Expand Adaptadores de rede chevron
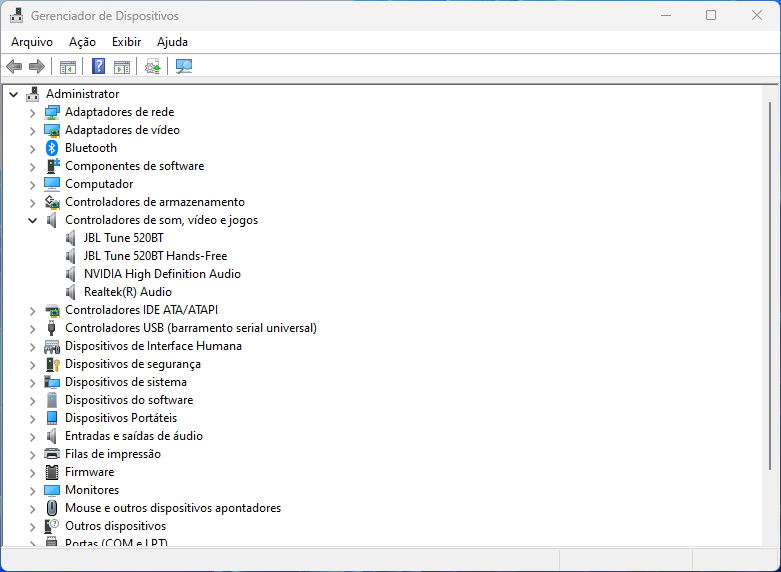781x572 pixels. coord(32,113)
